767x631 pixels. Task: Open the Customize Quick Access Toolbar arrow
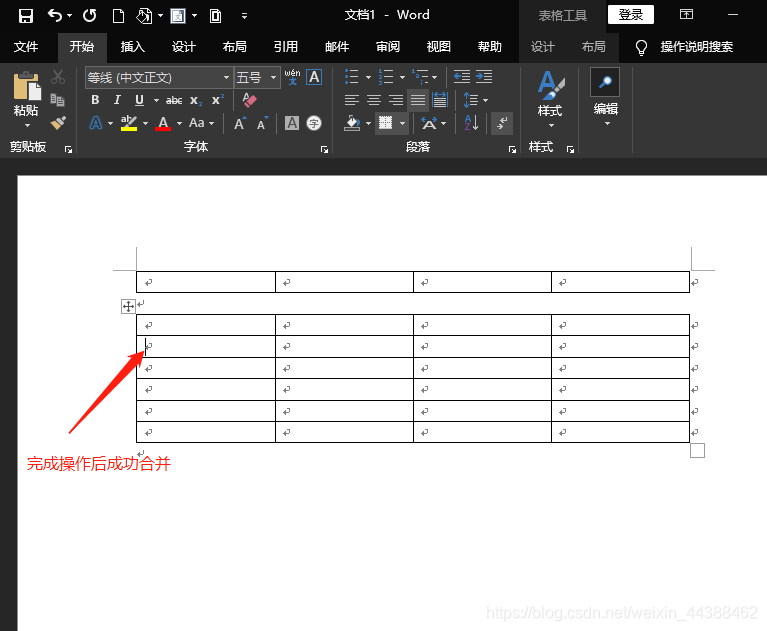(x=245, y=17)
